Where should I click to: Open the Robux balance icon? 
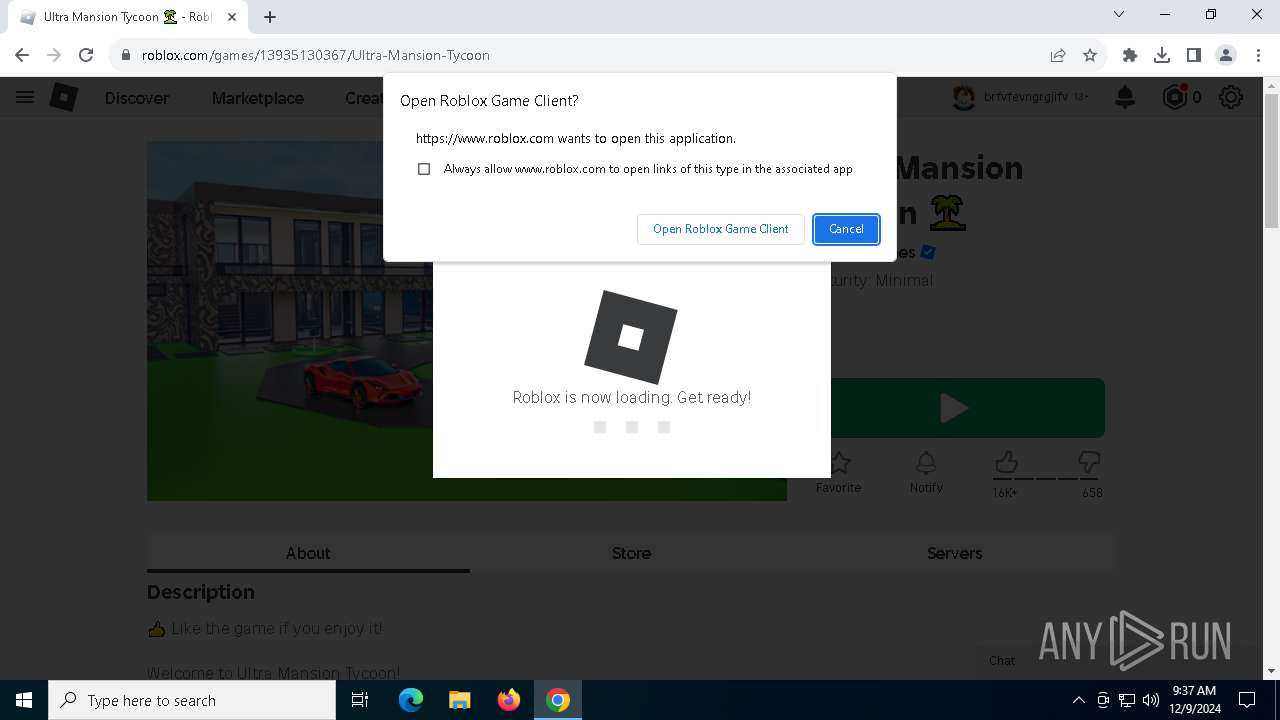click(x=1174, y=97)
